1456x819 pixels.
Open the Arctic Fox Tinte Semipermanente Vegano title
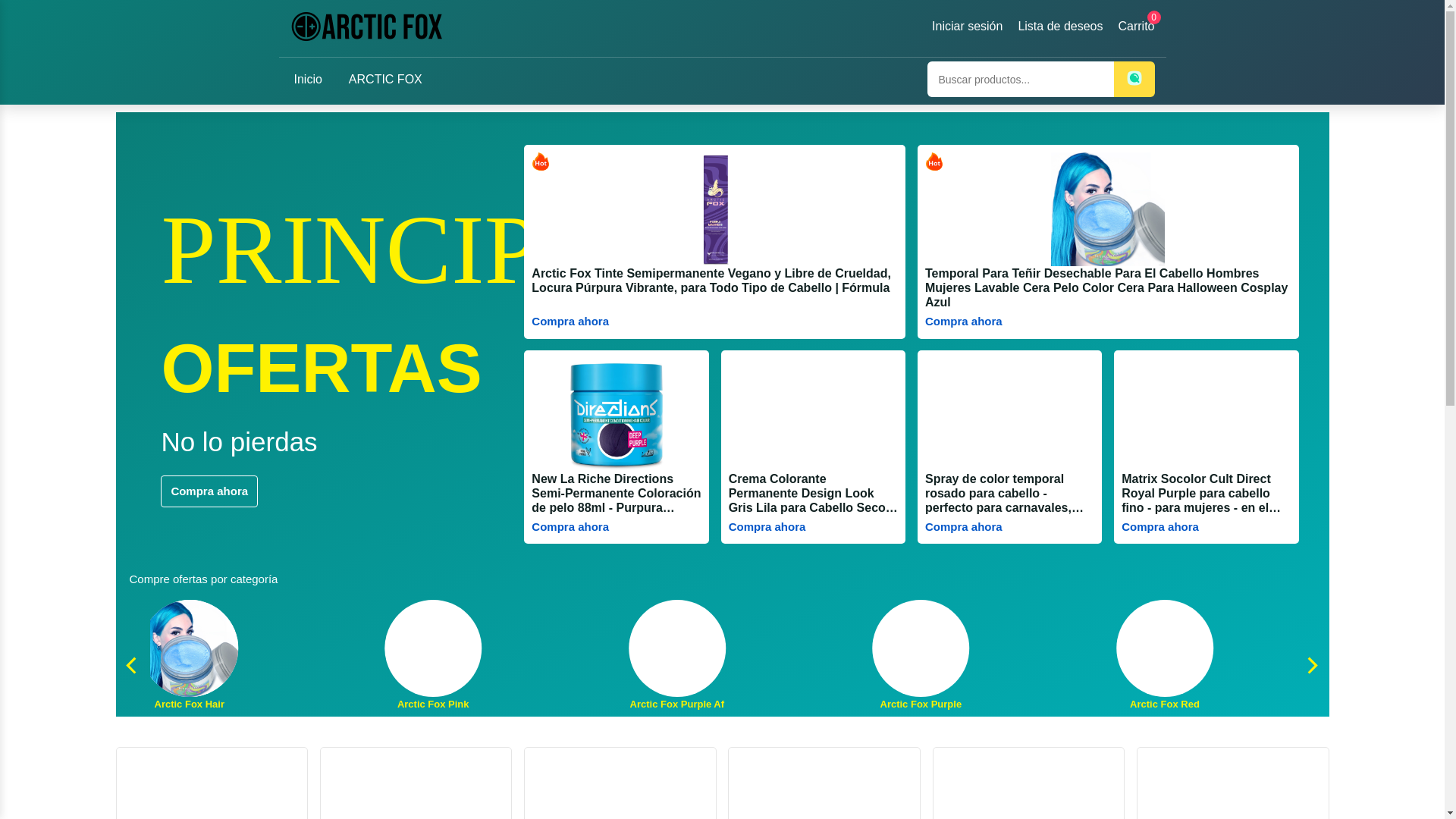click(711, 281)
